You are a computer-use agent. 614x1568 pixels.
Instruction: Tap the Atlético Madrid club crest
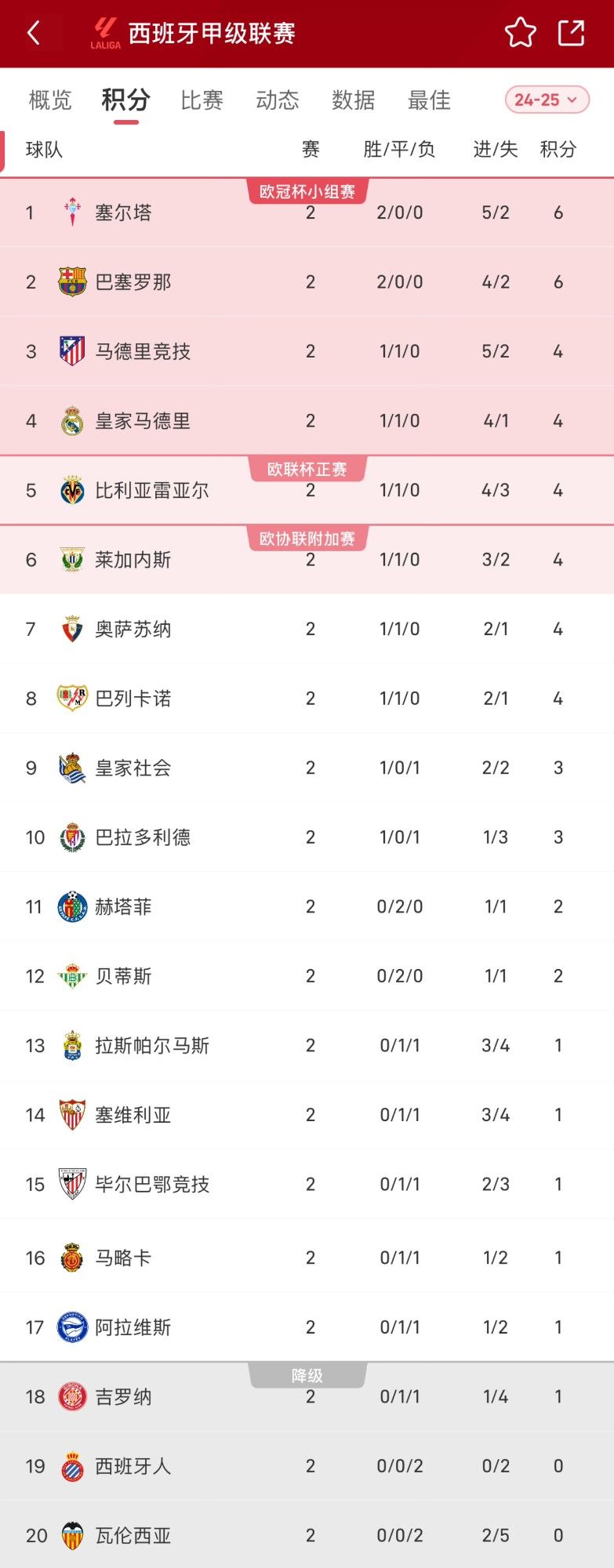72,351
